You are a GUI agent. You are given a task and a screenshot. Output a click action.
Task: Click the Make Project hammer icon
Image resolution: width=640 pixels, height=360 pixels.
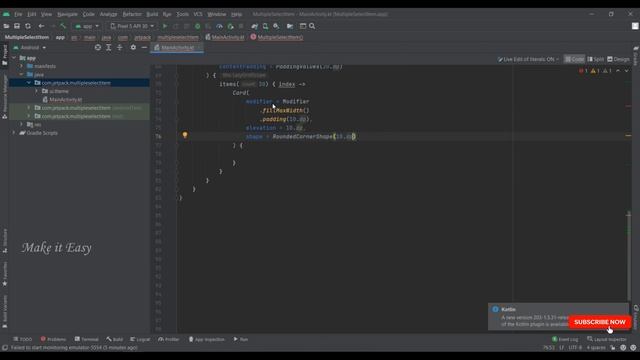coord(63,26)
